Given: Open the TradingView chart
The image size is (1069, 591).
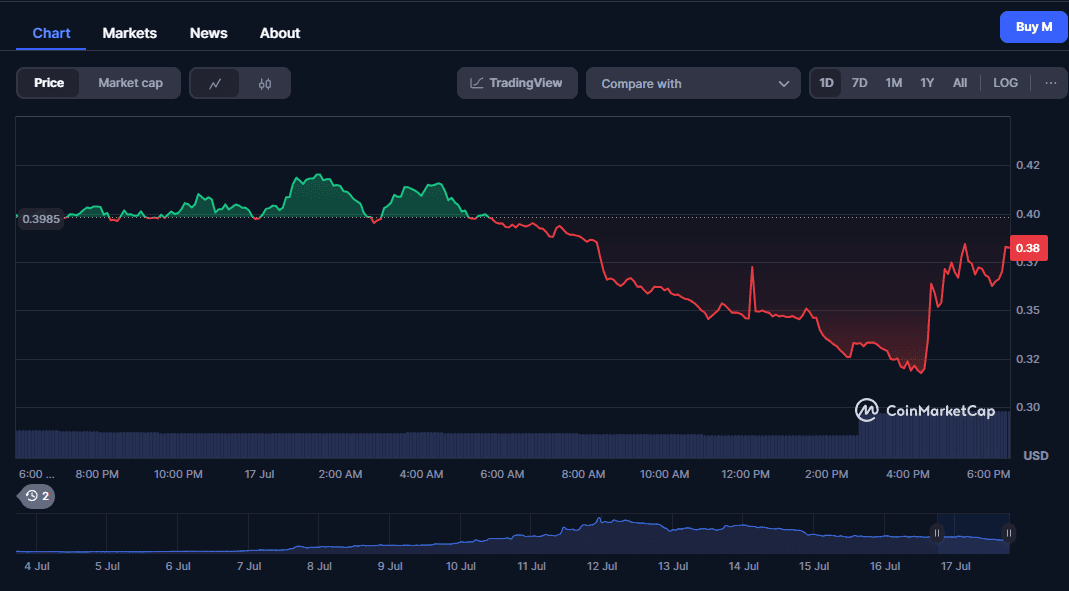Looking at the screenshot, I should 517,83.
